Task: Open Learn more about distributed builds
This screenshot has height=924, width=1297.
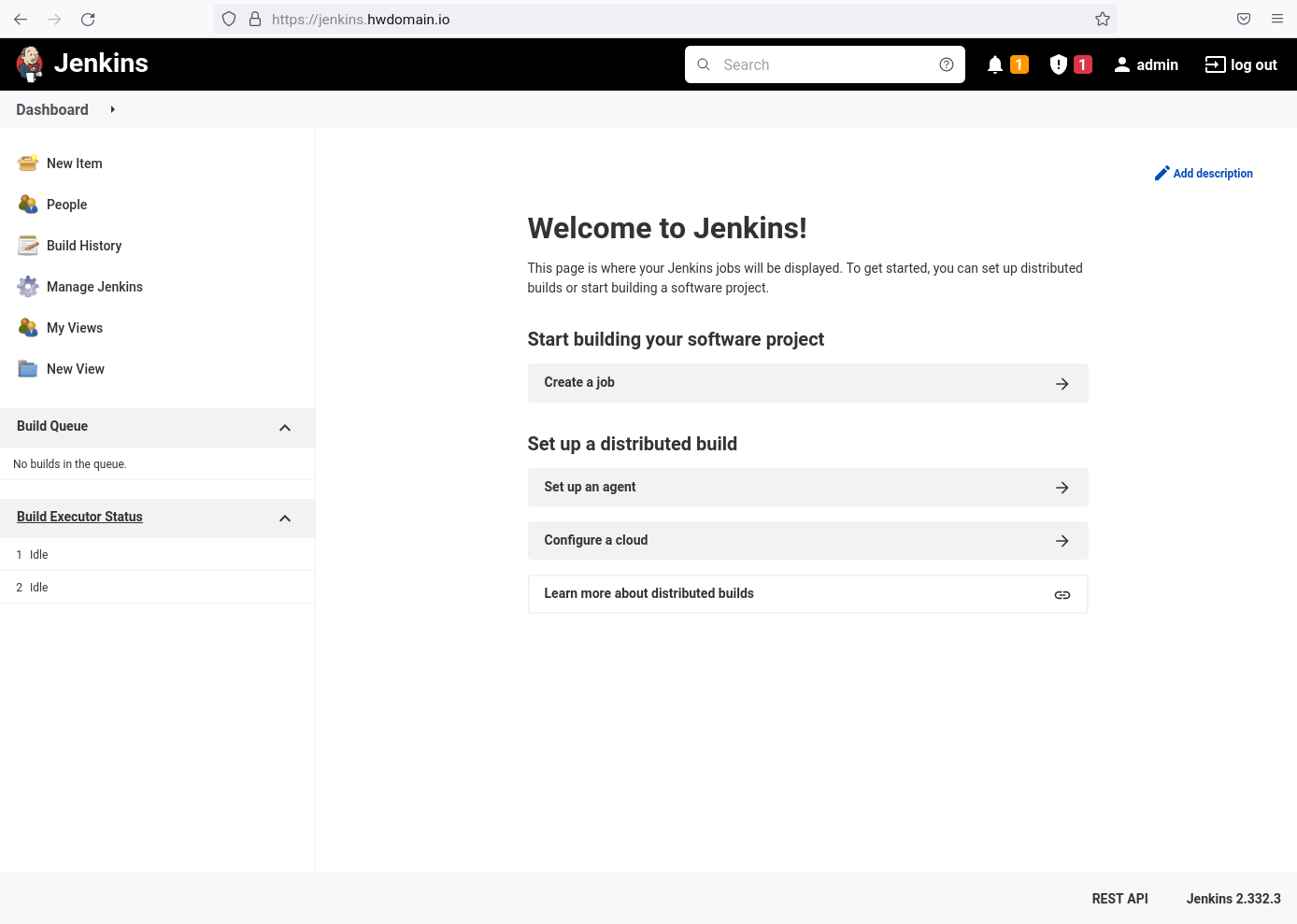Action: point(807,594)
